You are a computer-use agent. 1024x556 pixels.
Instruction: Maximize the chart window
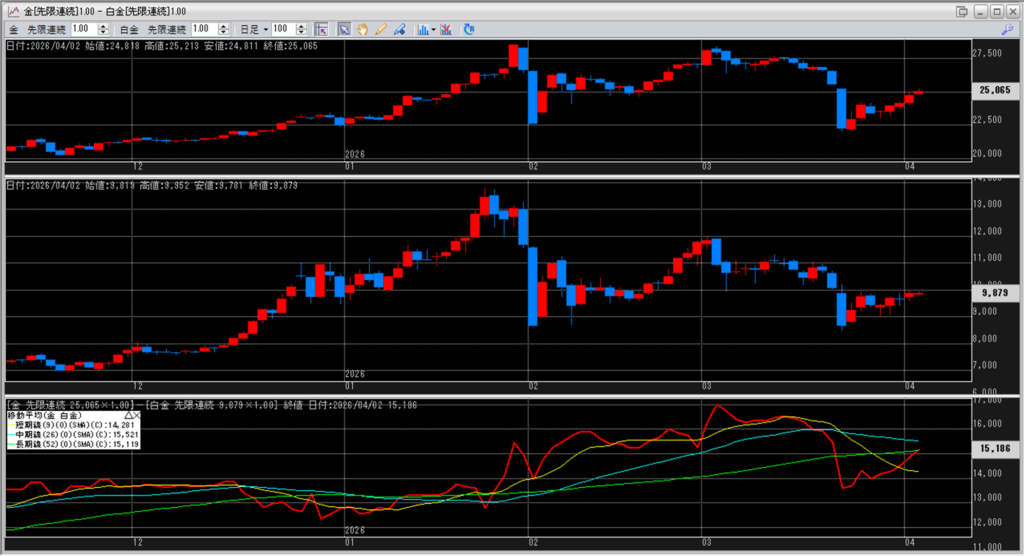coord(997,12)
